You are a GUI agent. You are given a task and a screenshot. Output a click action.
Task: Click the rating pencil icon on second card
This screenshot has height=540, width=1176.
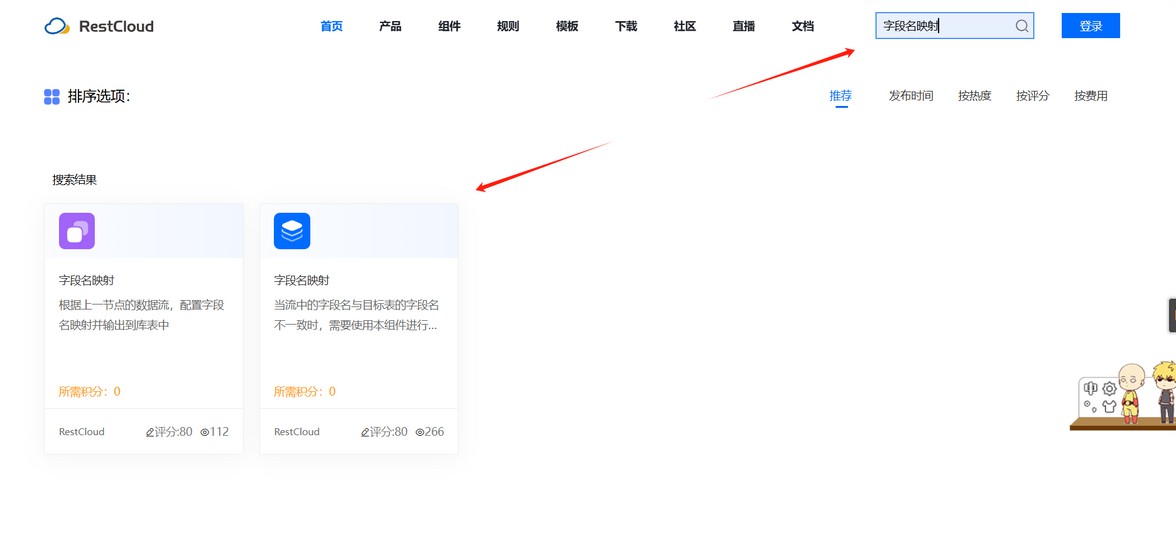pyautogui.click(x=365, y=432)
